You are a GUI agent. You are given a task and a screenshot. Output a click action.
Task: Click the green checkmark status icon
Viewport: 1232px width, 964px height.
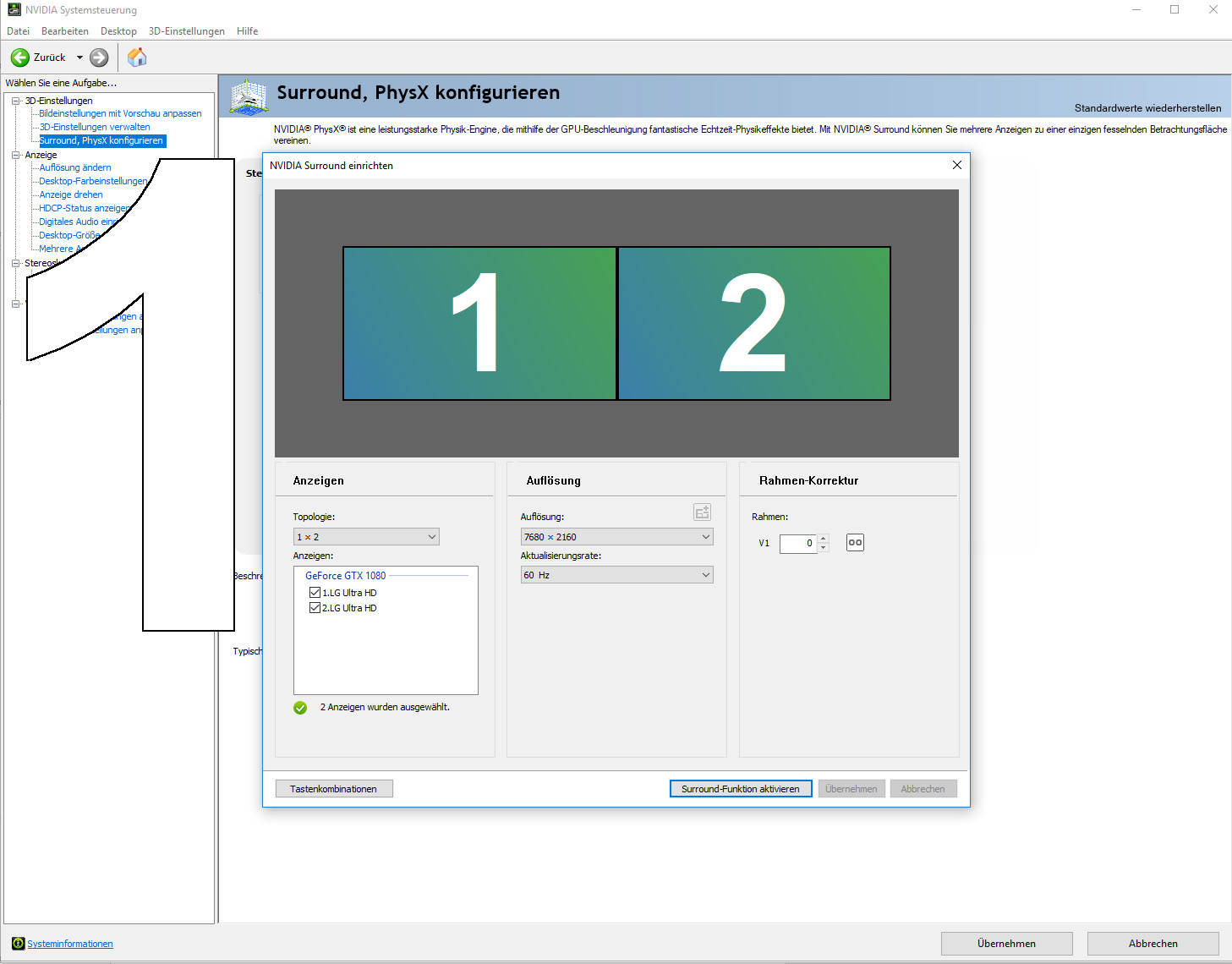pos(300,708)
